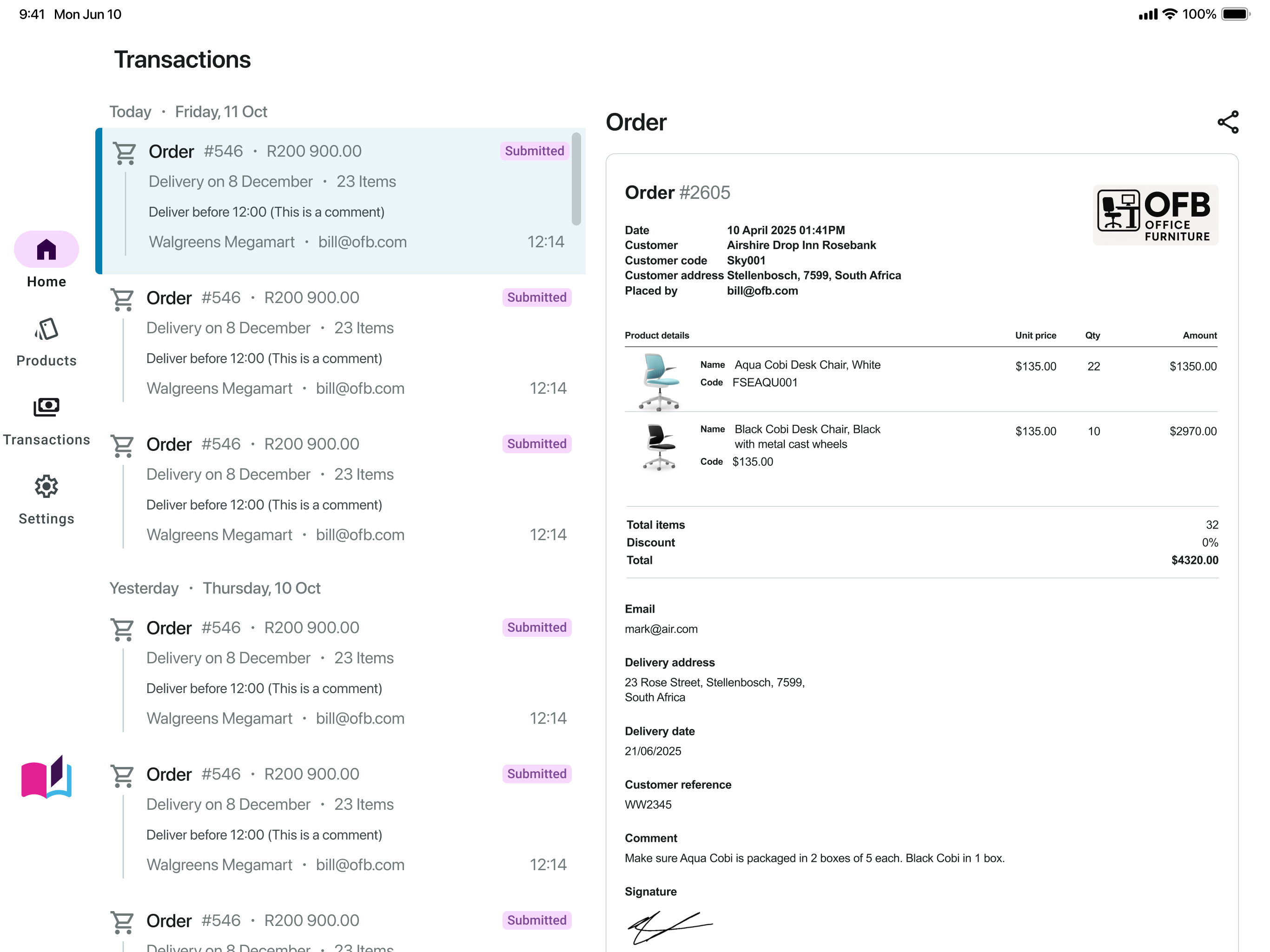Screen dimensions: 1270x952
Task: Click the signature drawing
Action: coord(669,927)
